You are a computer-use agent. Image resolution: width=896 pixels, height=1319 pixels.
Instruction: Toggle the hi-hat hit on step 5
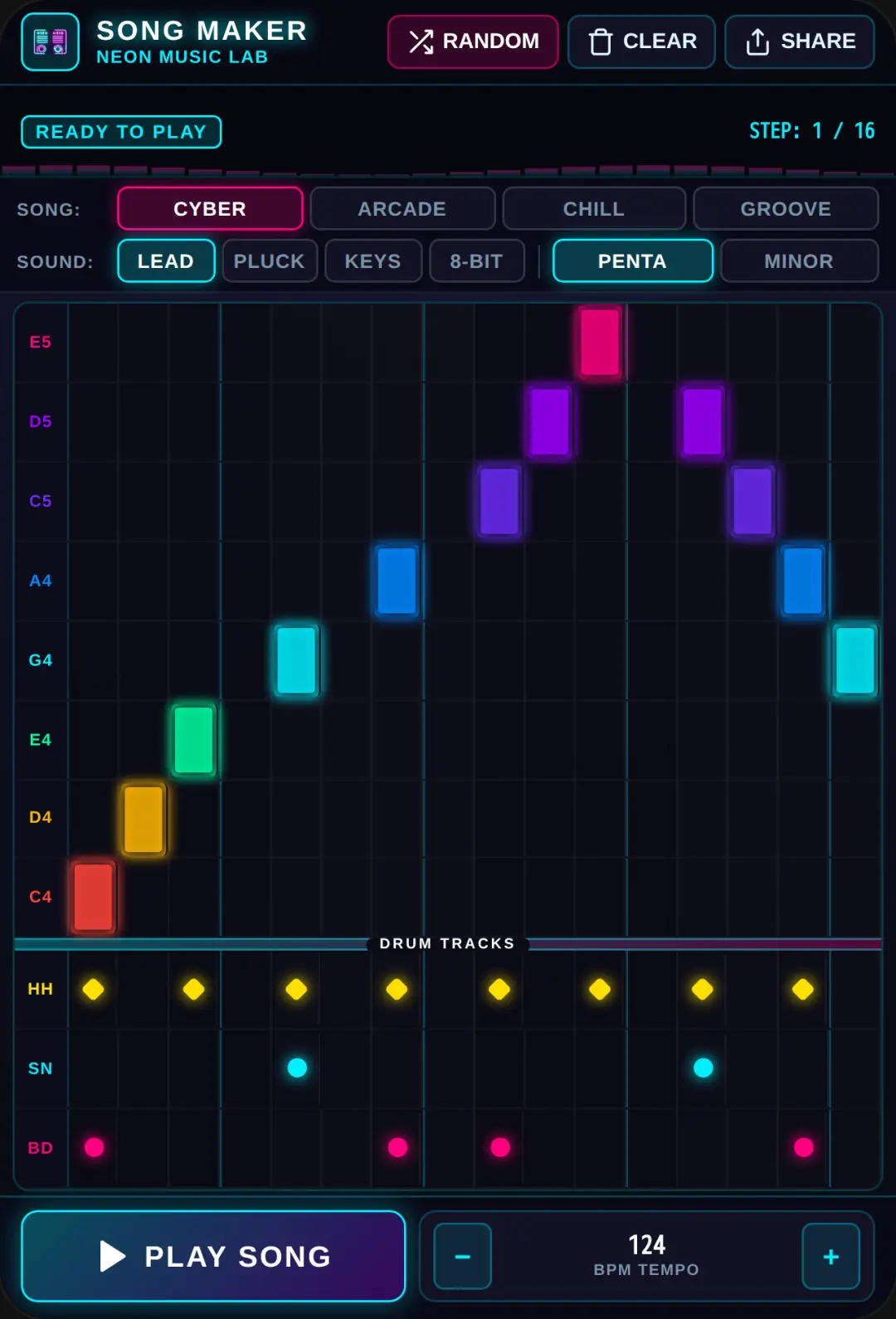click(296, 989)
